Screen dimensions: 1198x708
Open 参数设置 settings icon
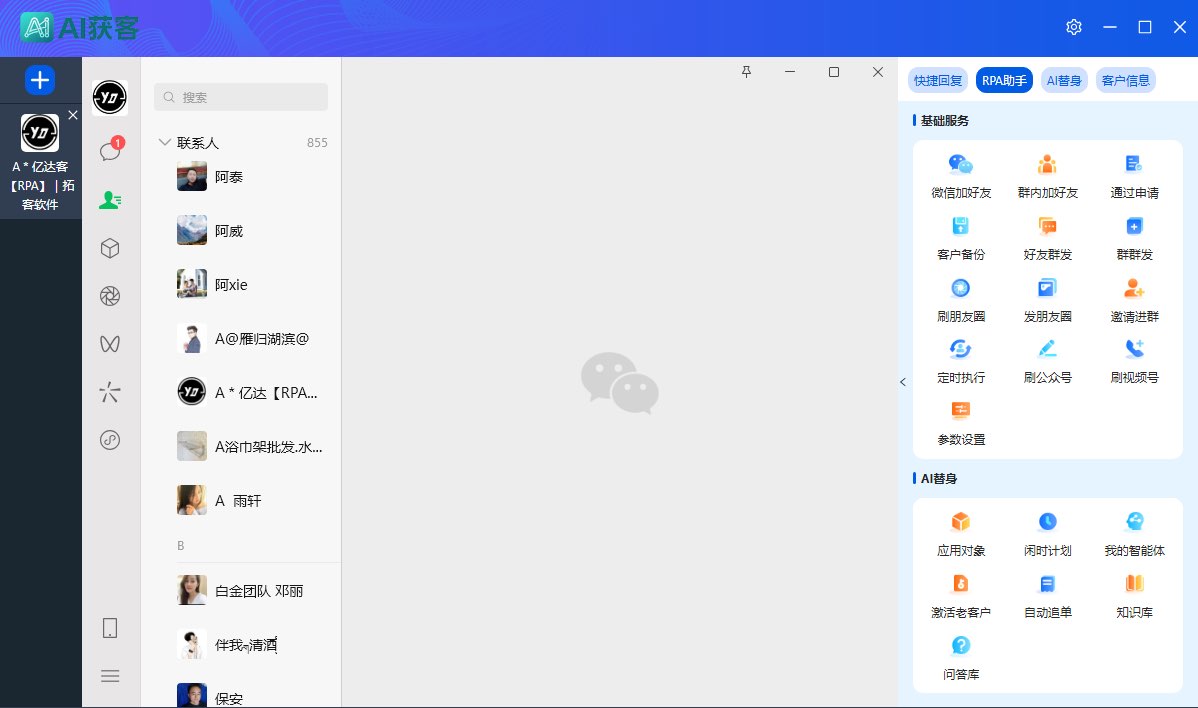tap(960, 411)
